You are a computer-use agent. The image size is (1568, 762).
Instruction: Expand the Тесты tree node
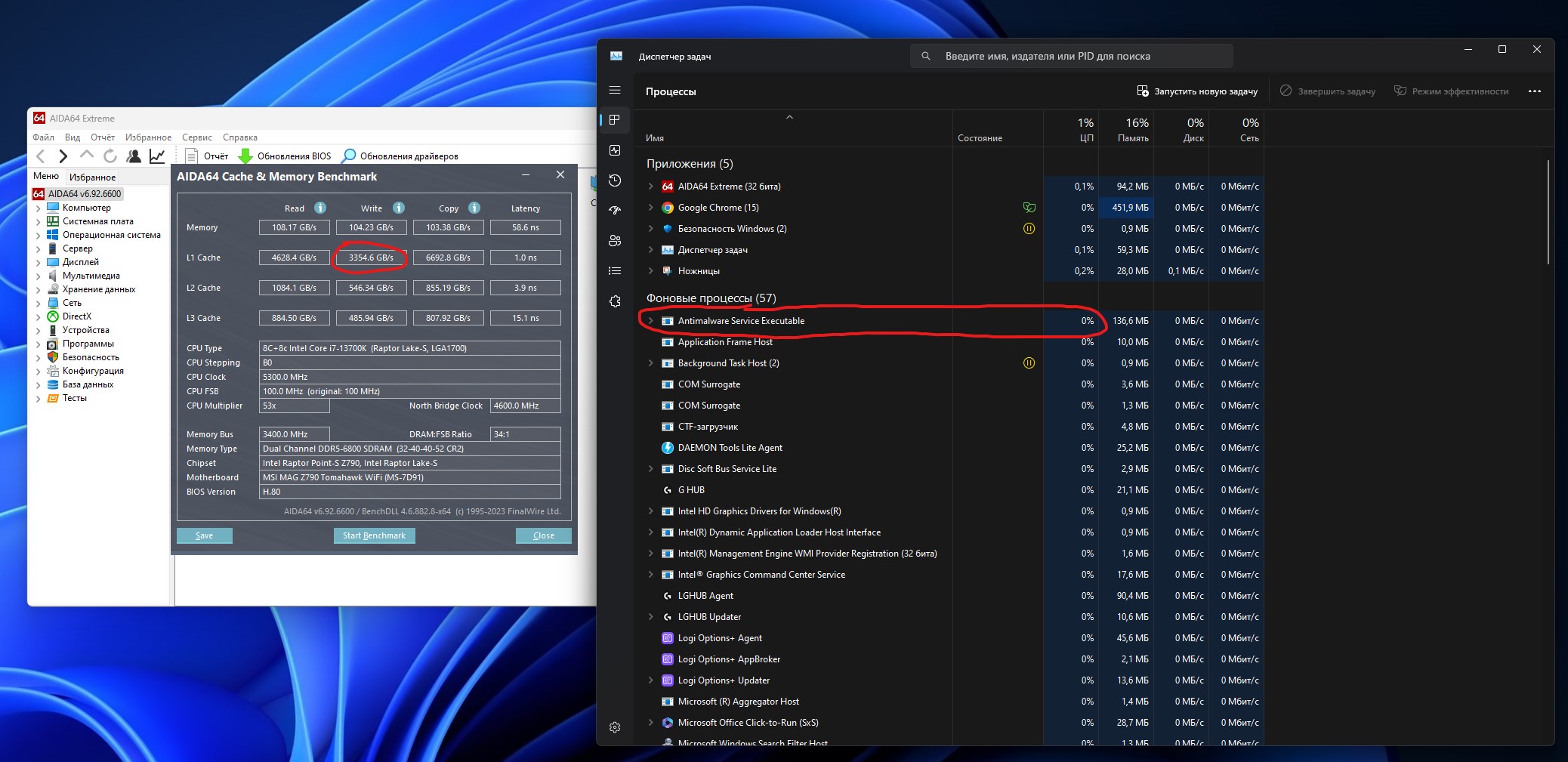click(39, 399)
